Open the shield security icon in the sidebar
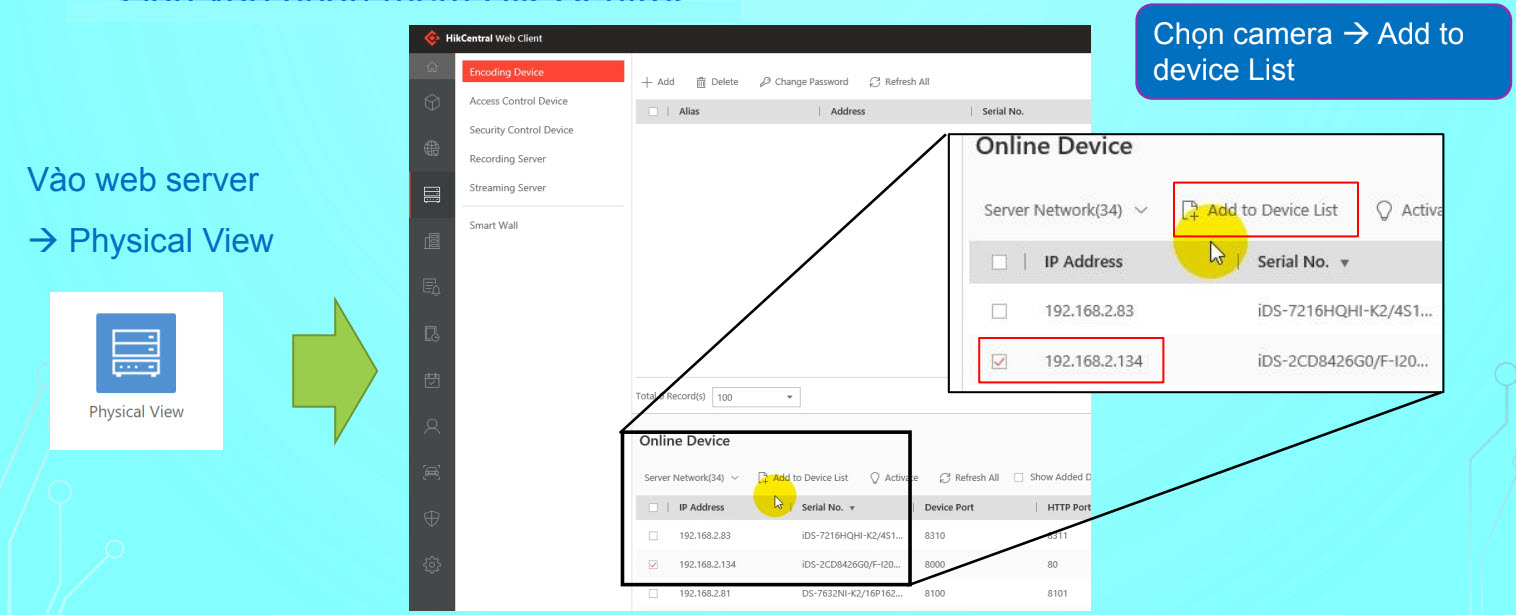This screenshot has width=1516, height=615. (432, 519)
